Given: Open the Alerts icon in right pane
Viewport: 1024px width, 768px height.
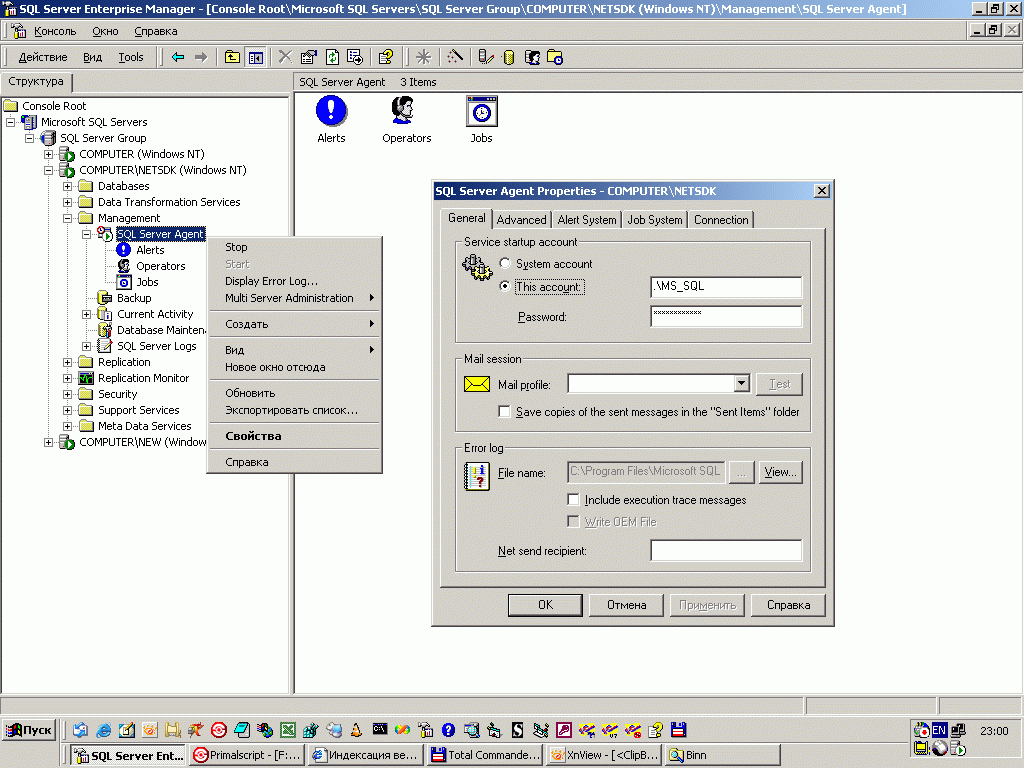Looking at the screenshot, I should tap(331, 120).
